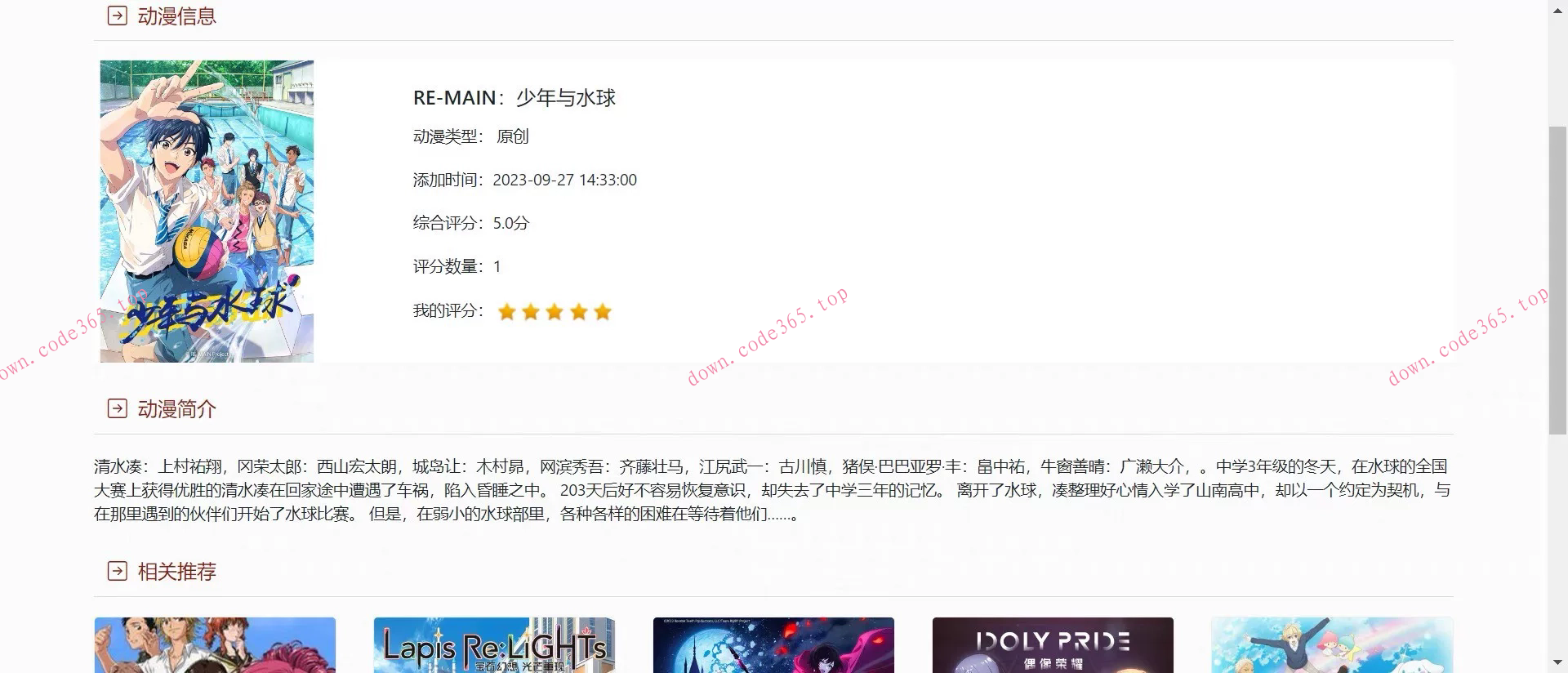This screenshot has width=1568, height=673.
Task: Open the moonlit night recommendation thumbnail
Action: 773,645
